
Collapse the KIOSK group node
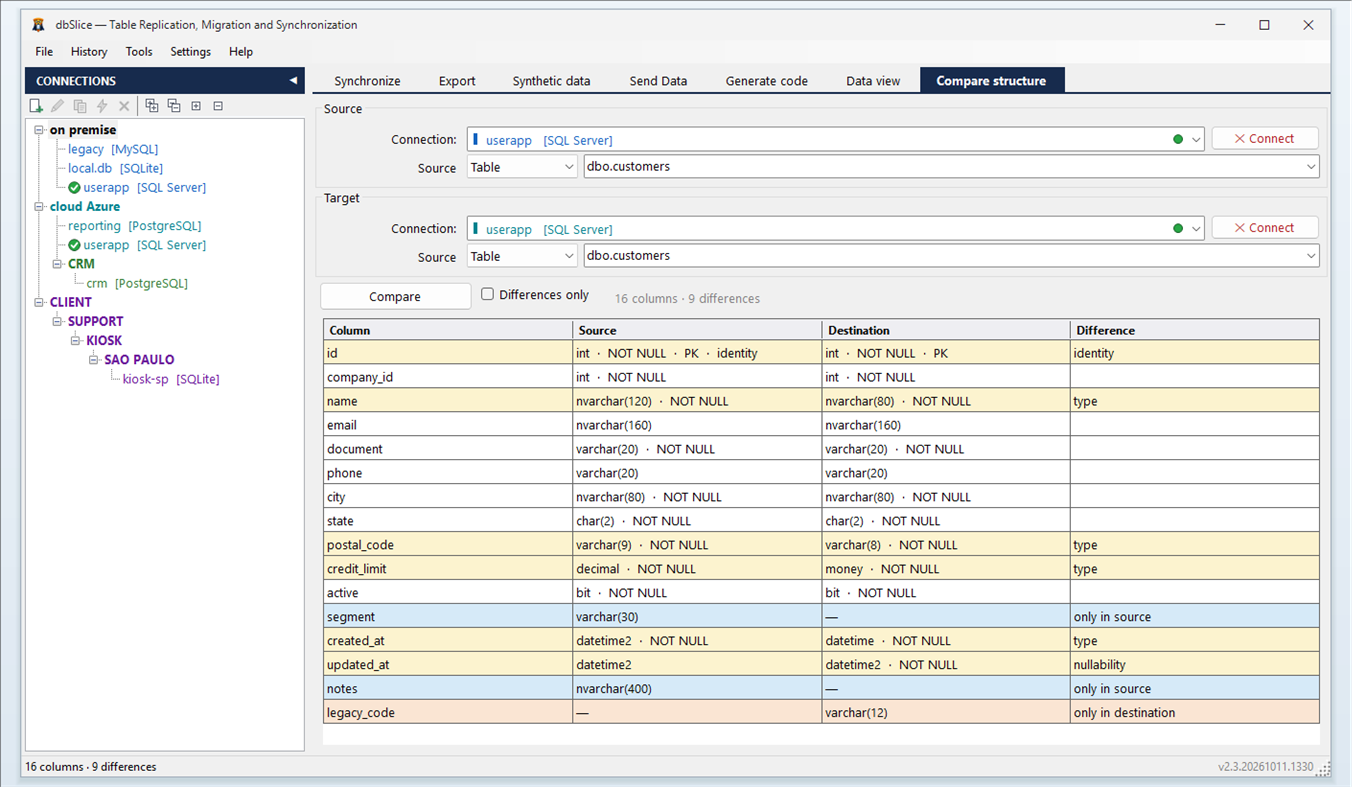(x=76, y=341)
